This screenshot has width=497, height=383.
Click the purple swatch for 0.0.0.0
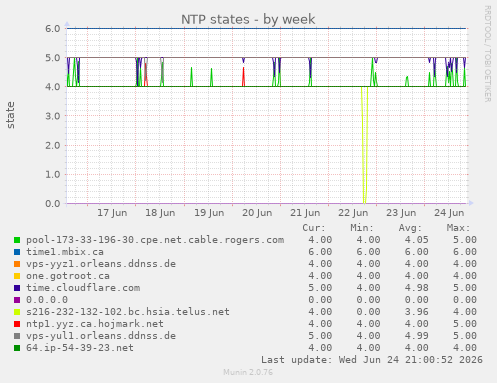coord(17,300)
